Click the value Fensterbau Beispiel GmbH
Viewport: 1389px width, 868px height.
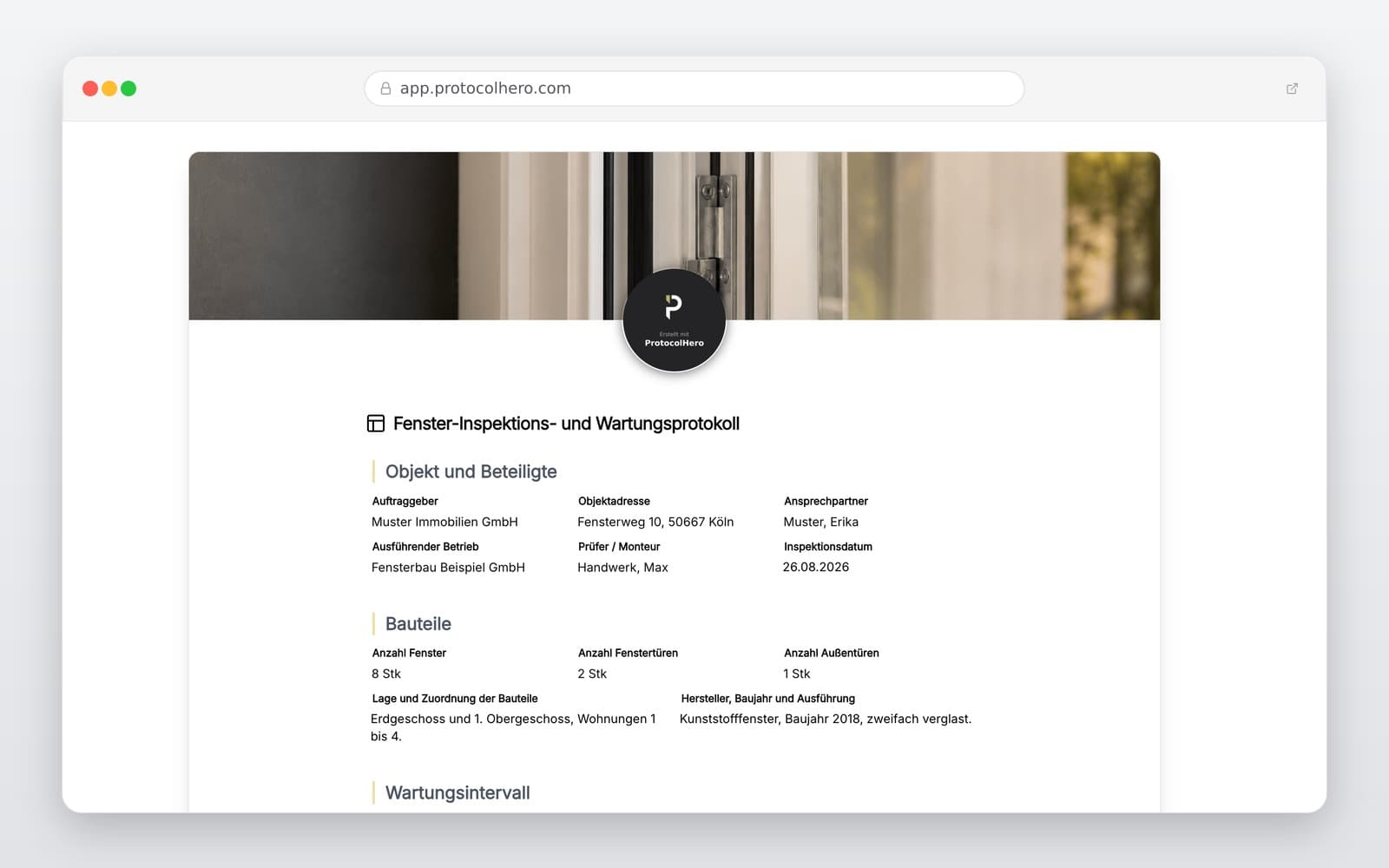coord(448,568)
